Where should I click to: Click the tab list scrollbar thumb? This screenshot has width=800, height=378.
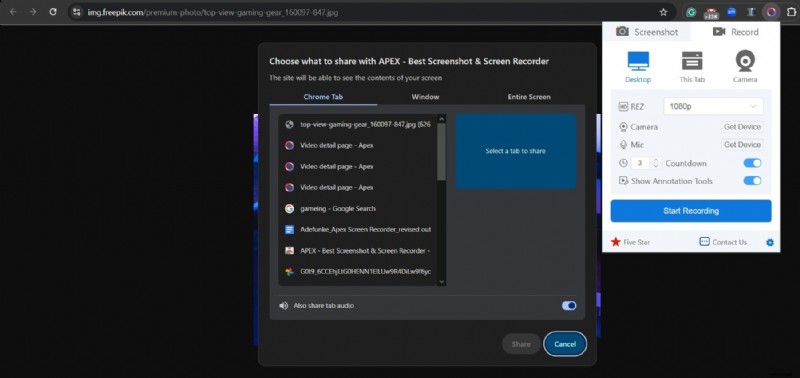[441, 152]
